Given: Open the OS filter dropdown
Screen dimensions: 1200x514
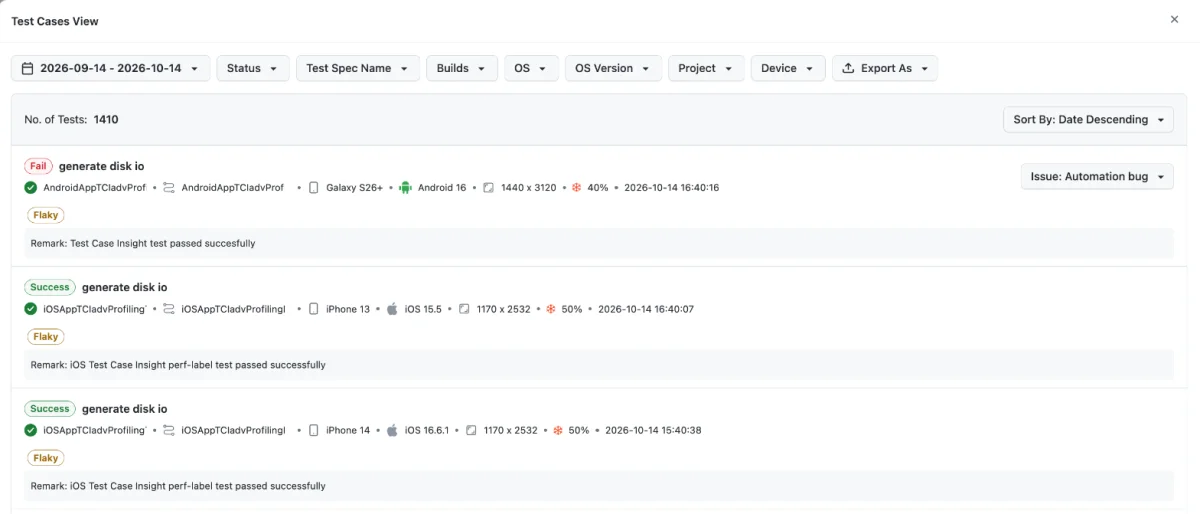Looking at the screenshot, I should tap(531, 68).
